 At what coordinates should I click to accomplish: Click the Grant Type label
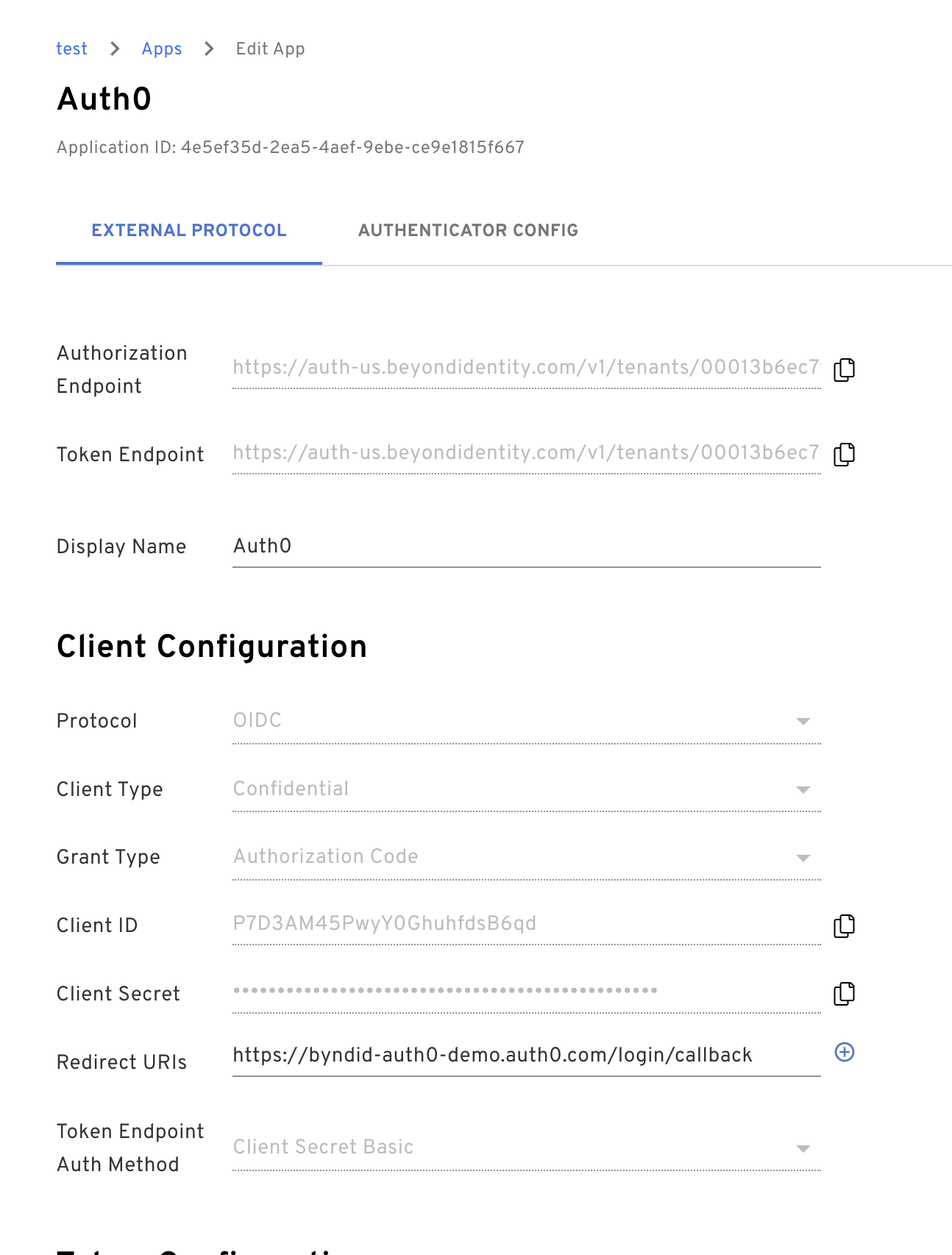[x=108, y=857]
